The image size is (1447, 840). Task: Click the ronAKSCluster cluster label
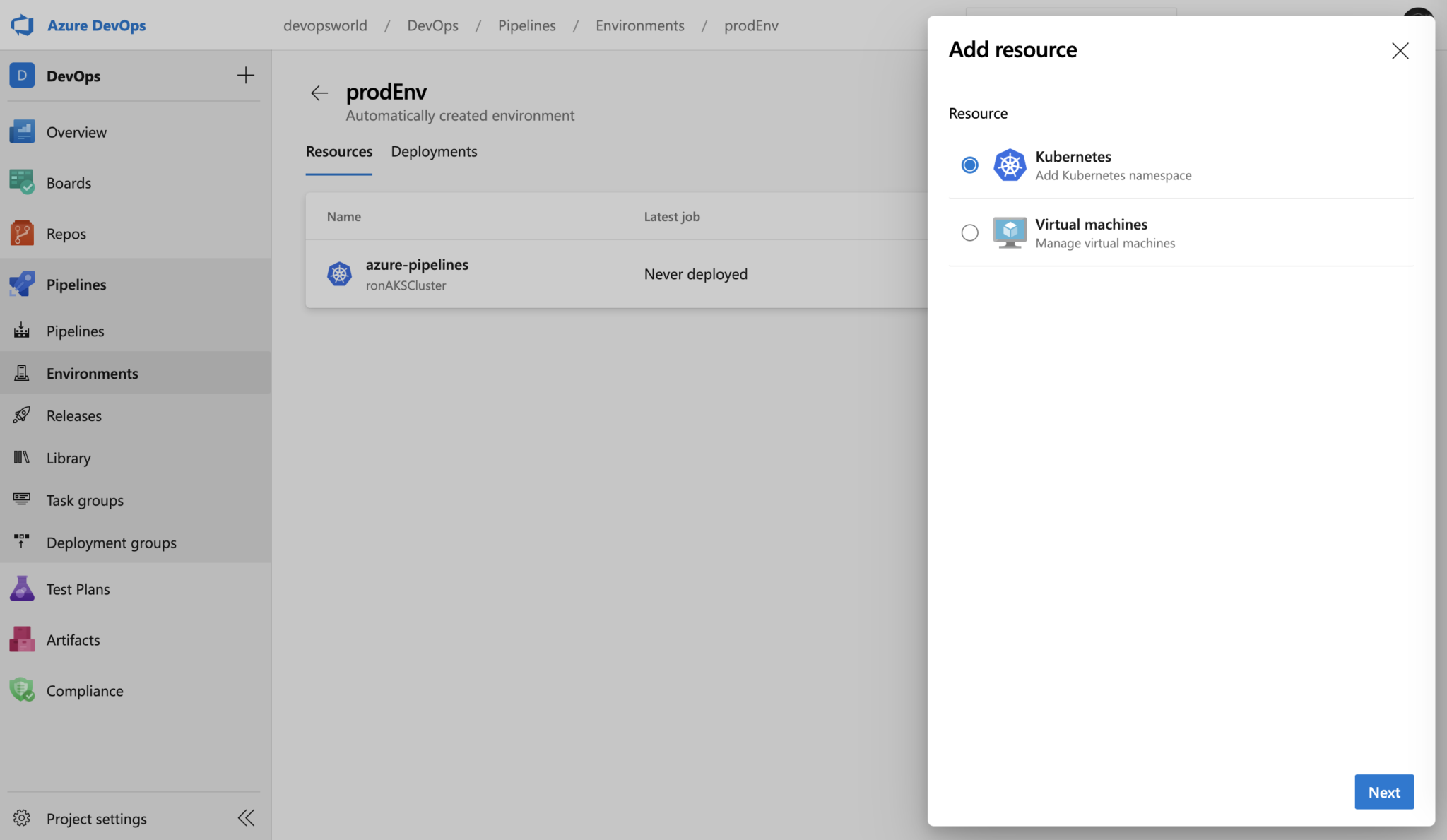406,285
